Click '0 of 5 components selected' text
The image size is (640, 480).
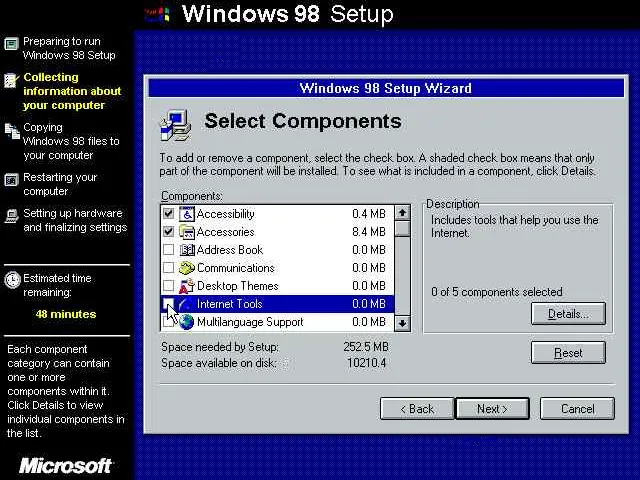pos(497,292)
